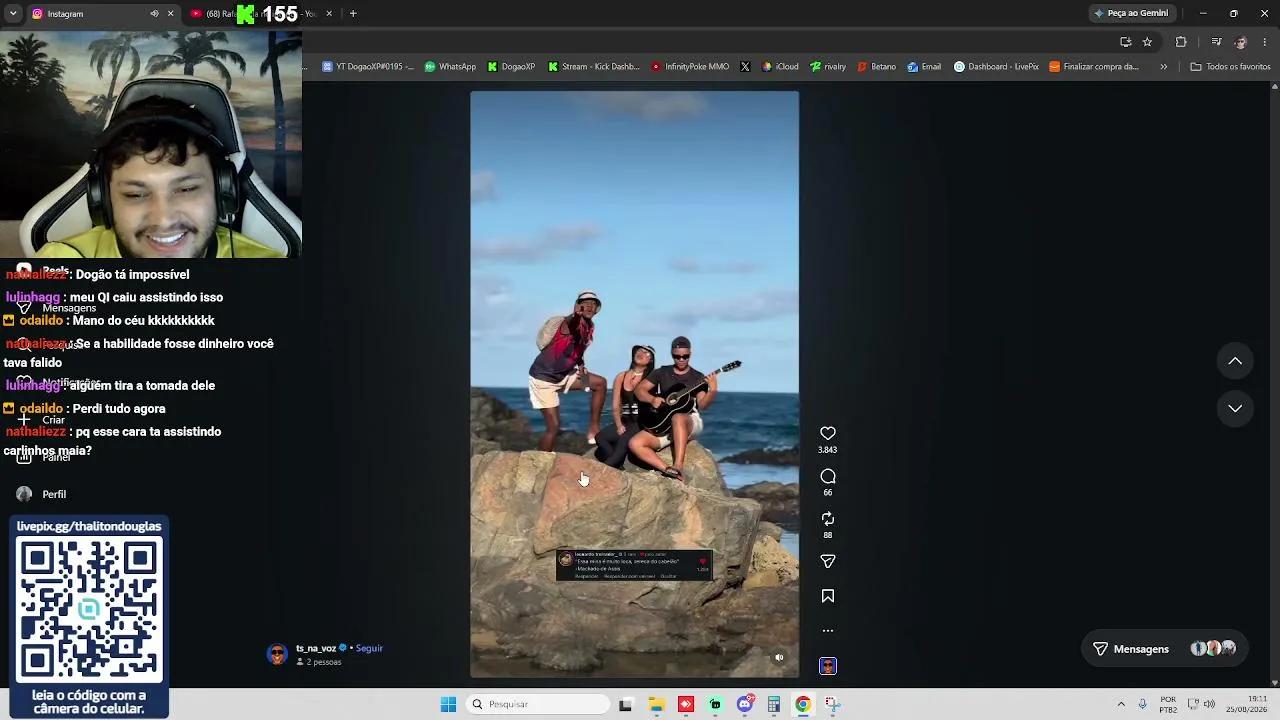Go to the previous reel arrow
The height and width of the screenshot is (720, 1280).
click(1235, 361)
